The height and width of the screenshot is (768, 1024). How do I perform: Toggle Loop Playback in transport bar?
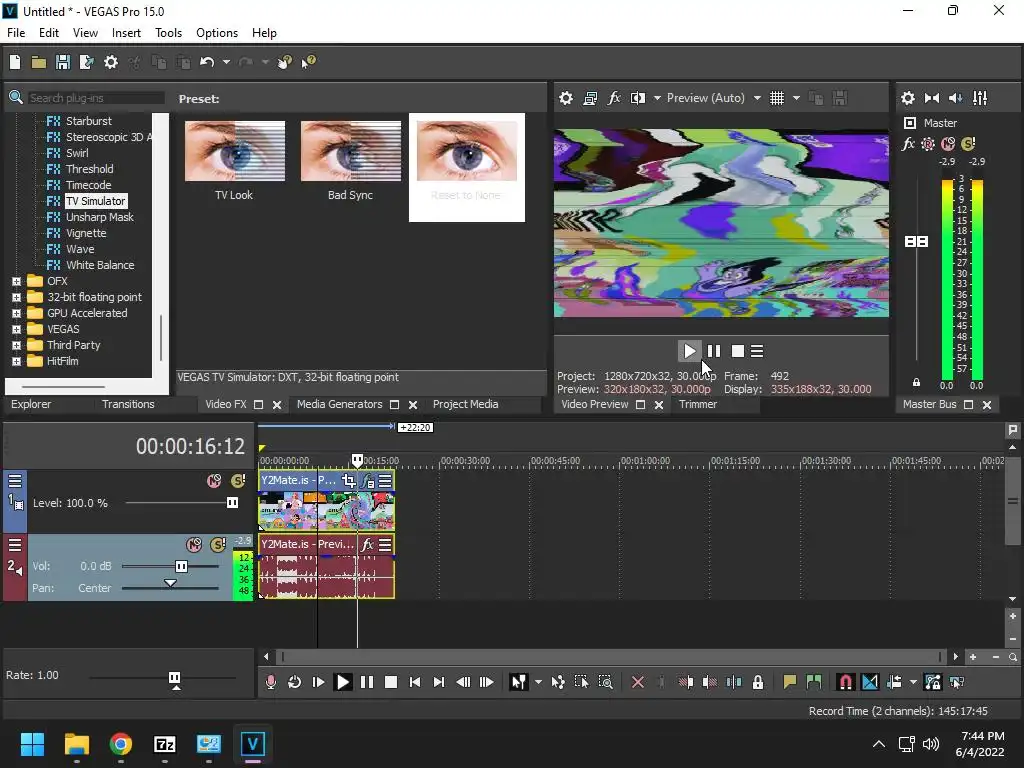pyautogui.click(x=295, y=682)
